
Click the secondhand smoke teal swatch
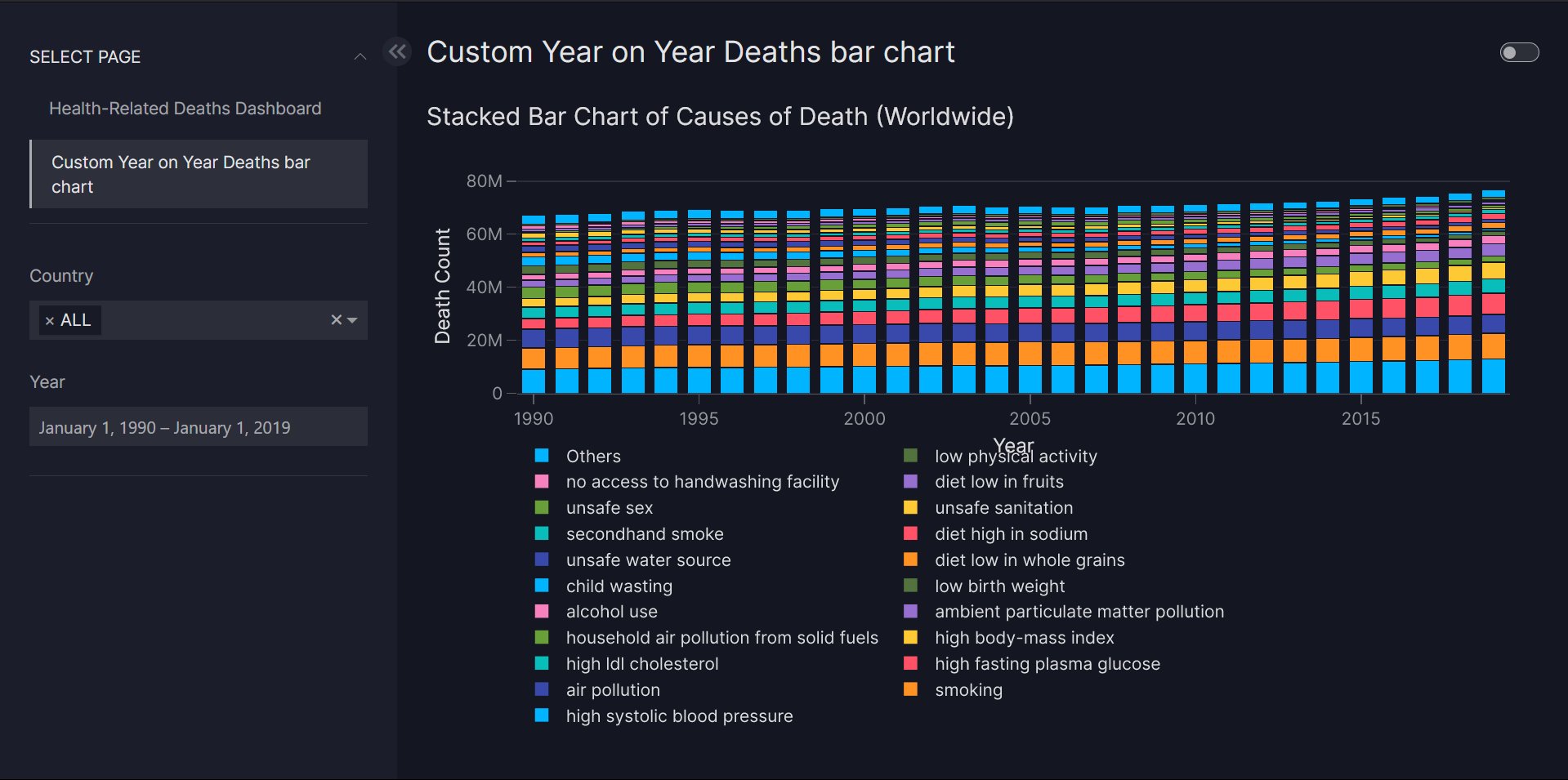[542, 534]
